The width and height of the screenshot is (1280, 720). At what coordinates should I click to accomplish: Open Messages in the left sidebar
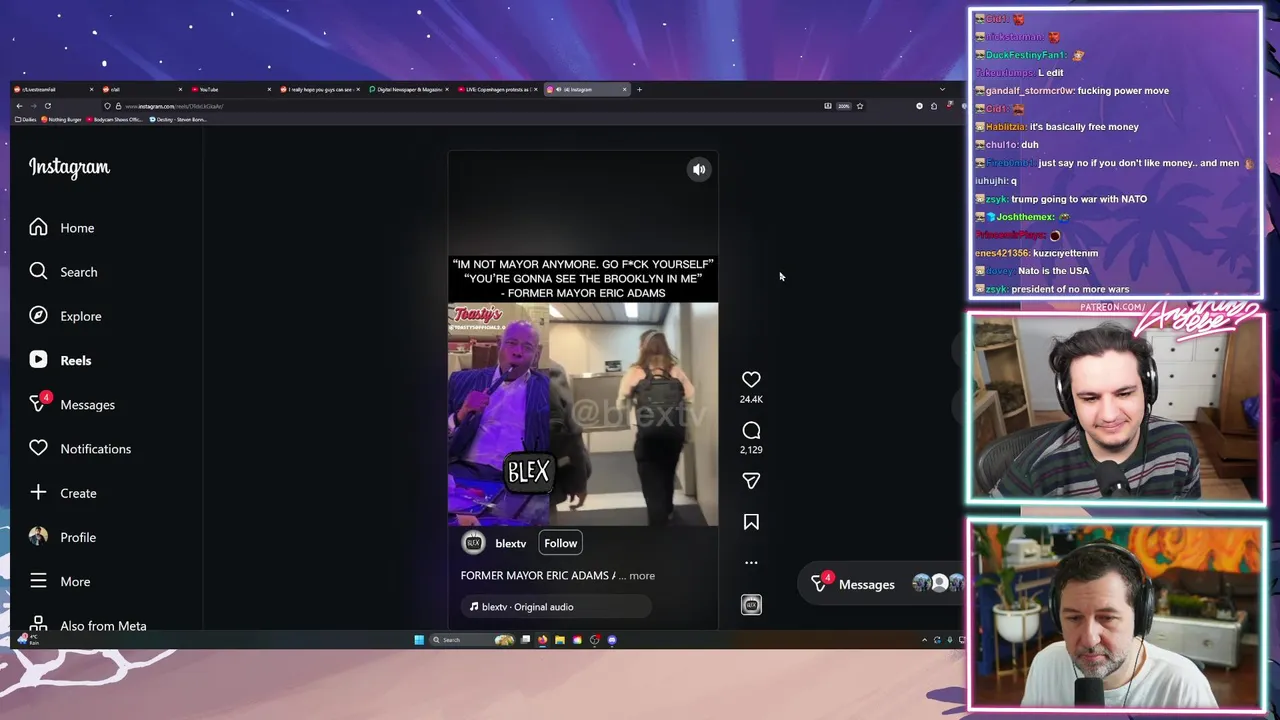[x=72, y=404]
